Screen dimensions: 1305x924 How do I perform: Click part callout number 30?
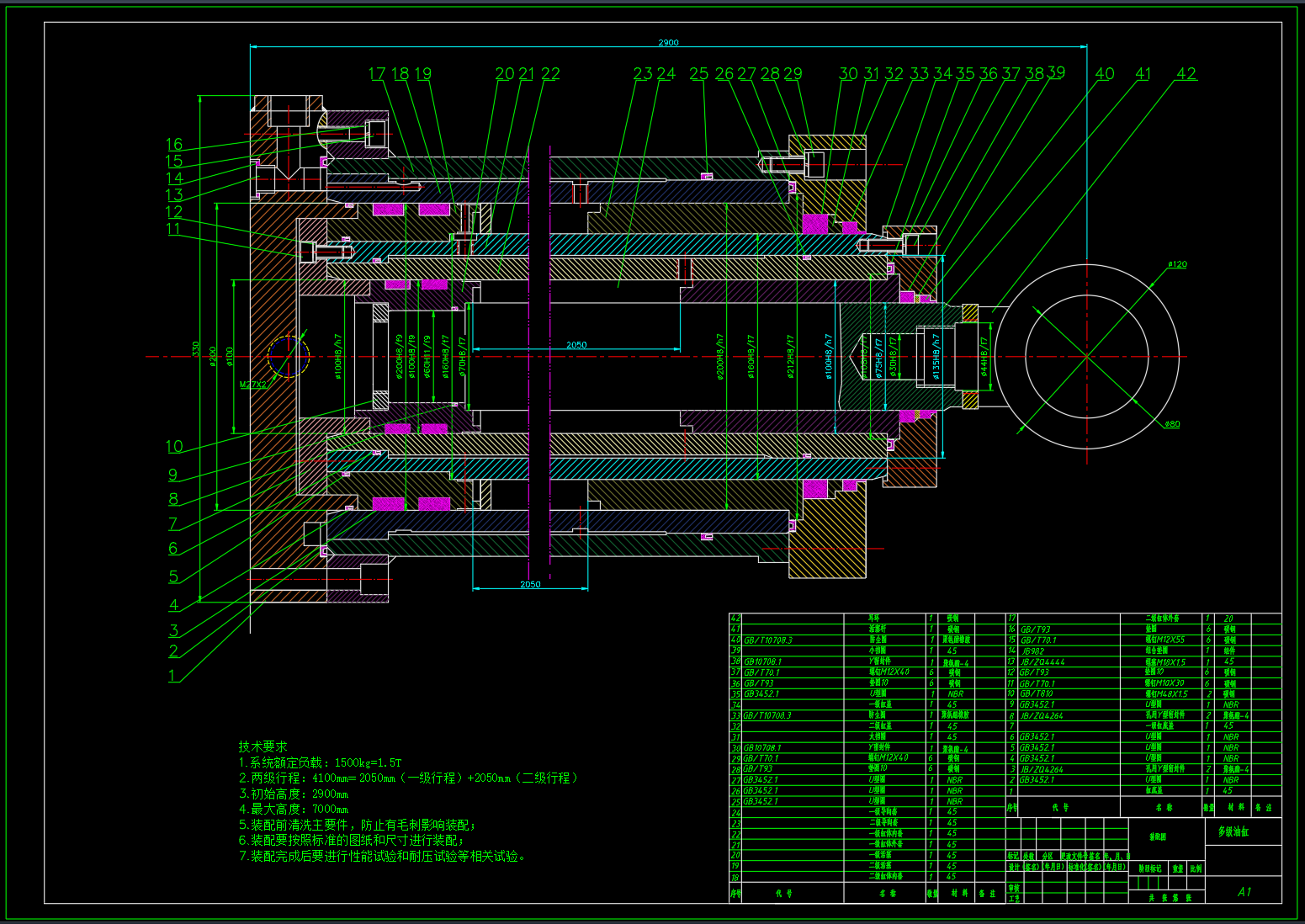coord(848,74)
